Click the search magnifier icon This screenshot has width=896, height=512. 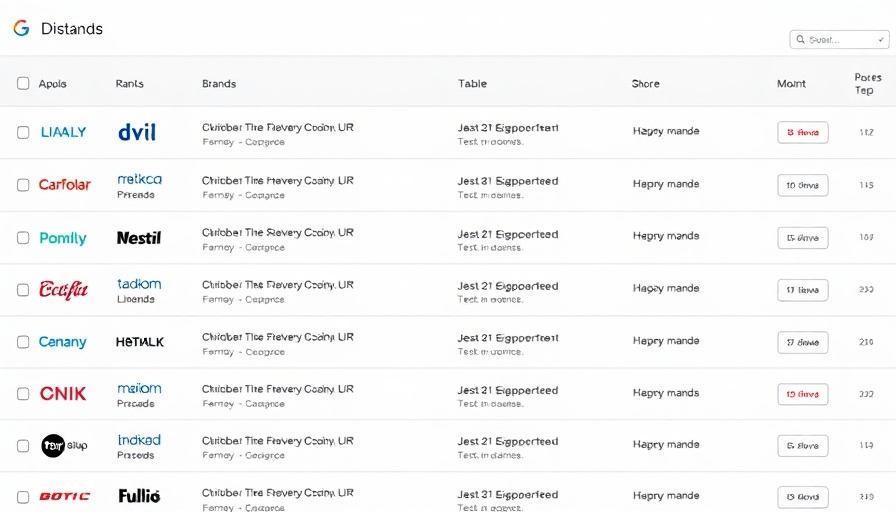(800, 40)
